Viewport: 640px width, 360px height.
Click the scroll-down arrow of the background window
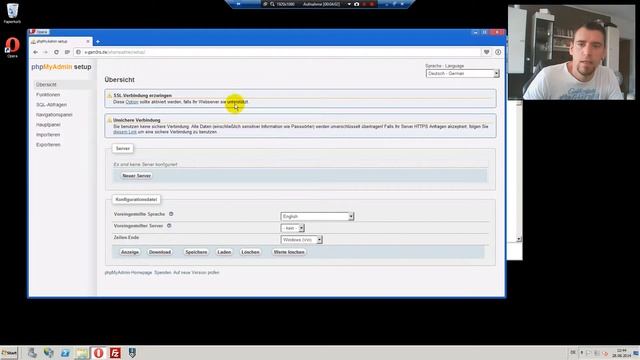(x=519, y=239)
